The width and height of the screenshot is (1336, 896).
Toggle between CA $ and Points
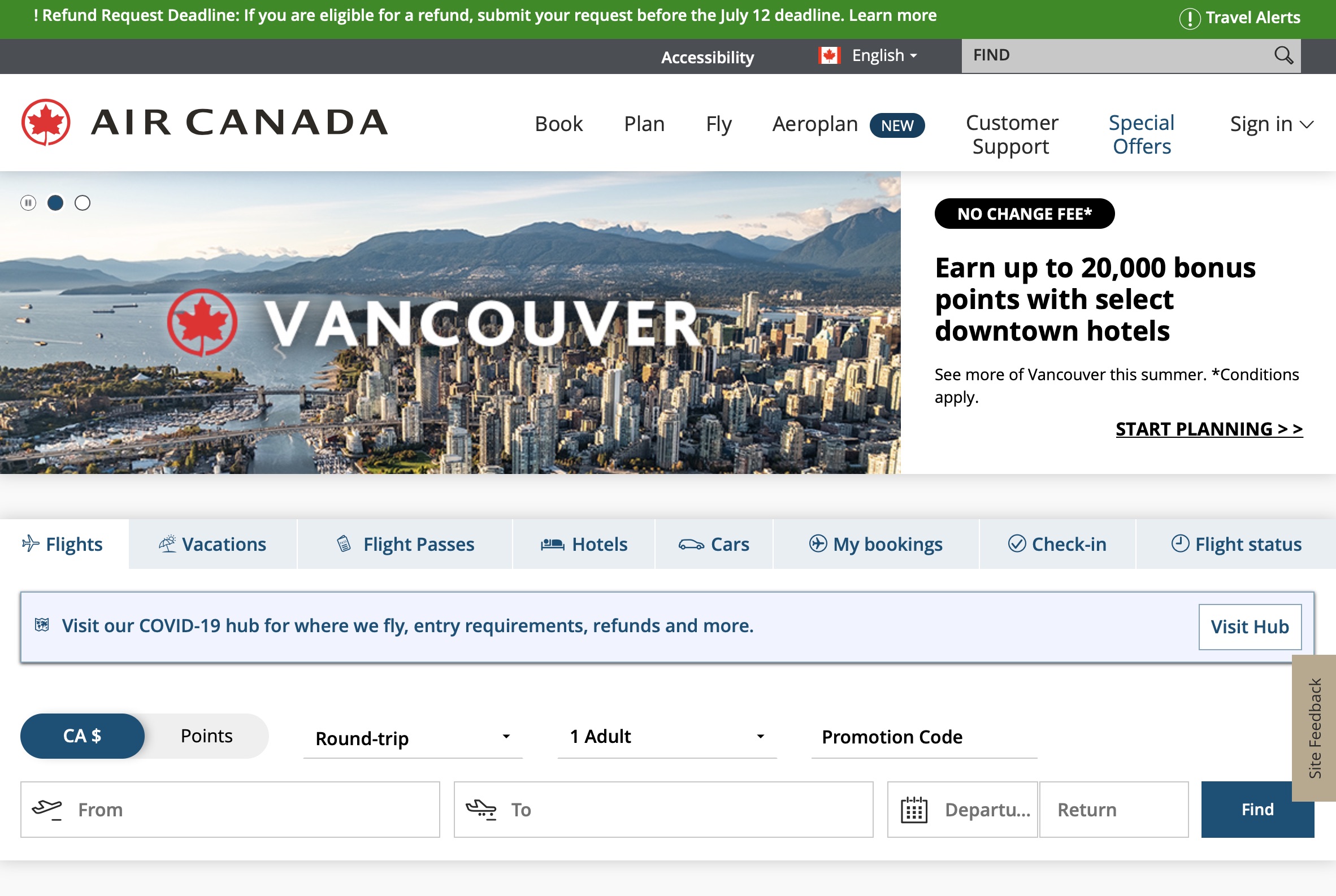[x=207, y=735]
